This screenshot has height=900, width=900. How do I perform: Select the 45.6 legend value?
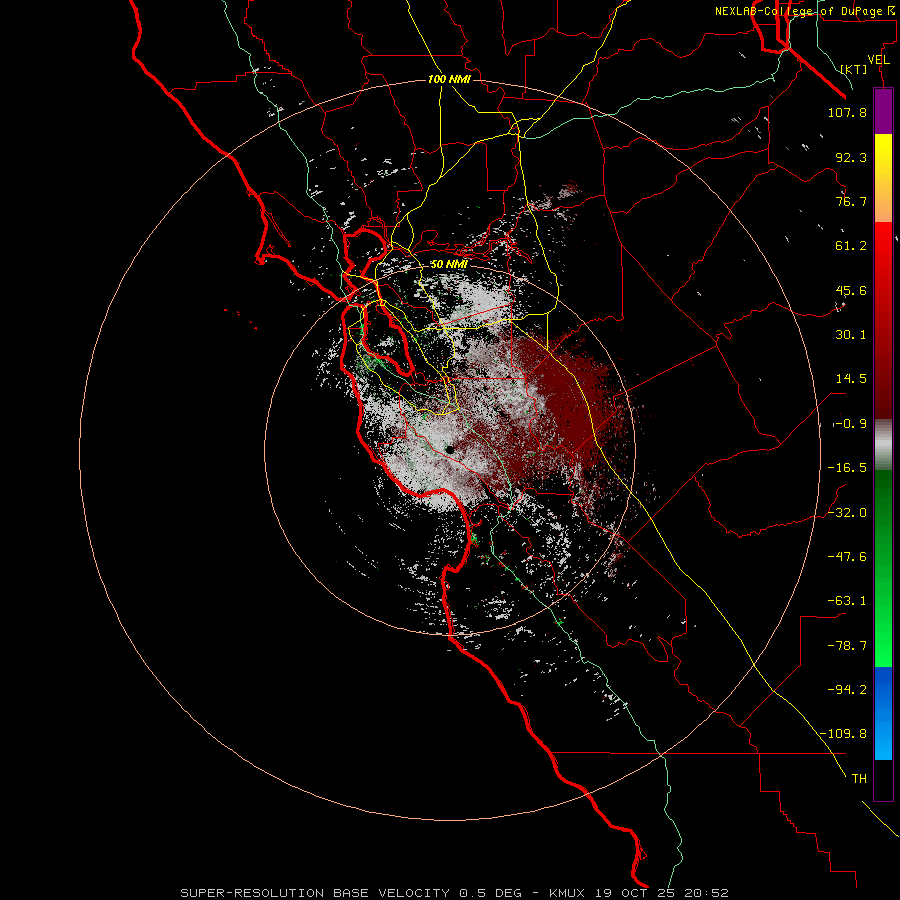pos(851,290)
